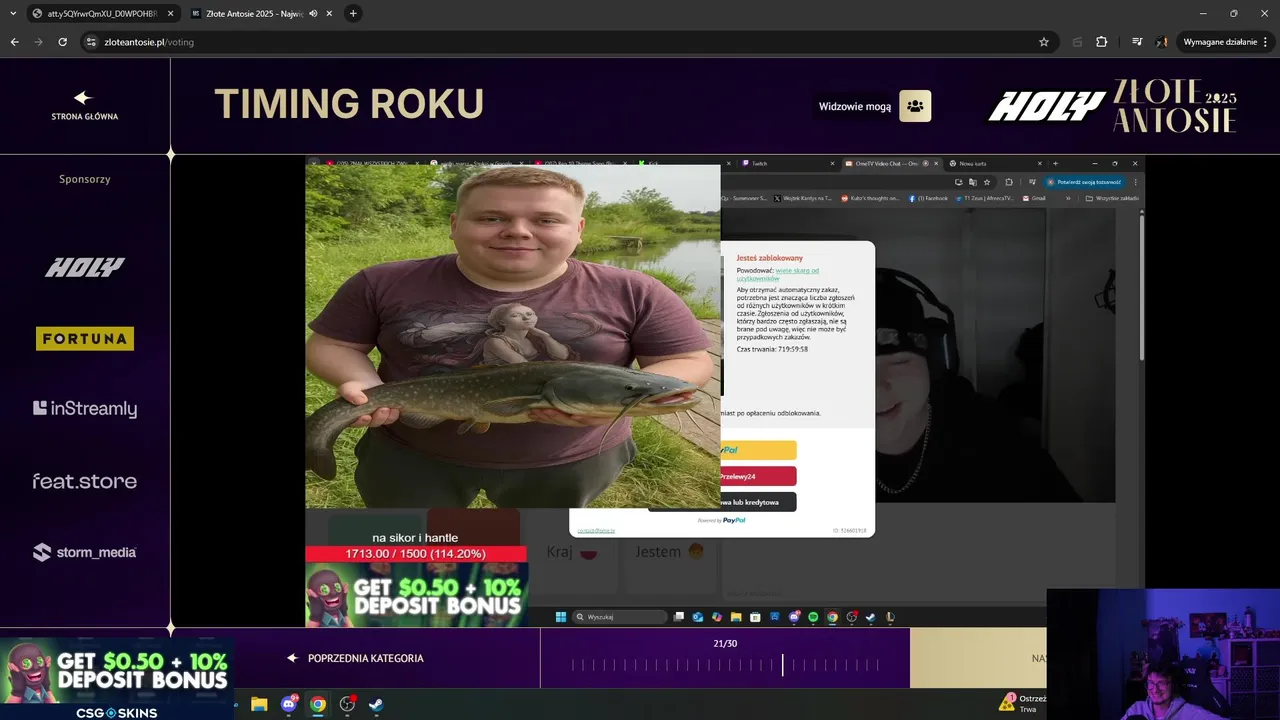Click the current 21/30 marker on progress bar

(x=783, y=664)
